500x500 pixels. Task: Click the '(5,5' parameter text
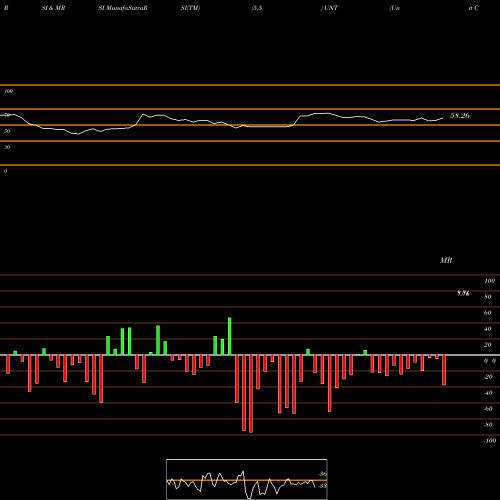pyautogui.click(x=257, y=8)
